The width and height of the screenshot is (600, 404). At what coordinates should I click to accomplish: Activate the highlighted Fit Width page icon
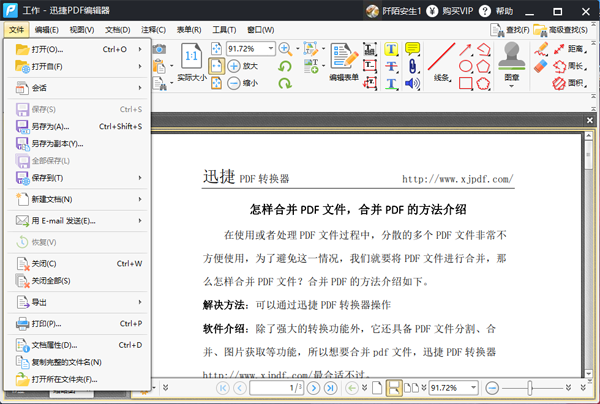[216, 66]
